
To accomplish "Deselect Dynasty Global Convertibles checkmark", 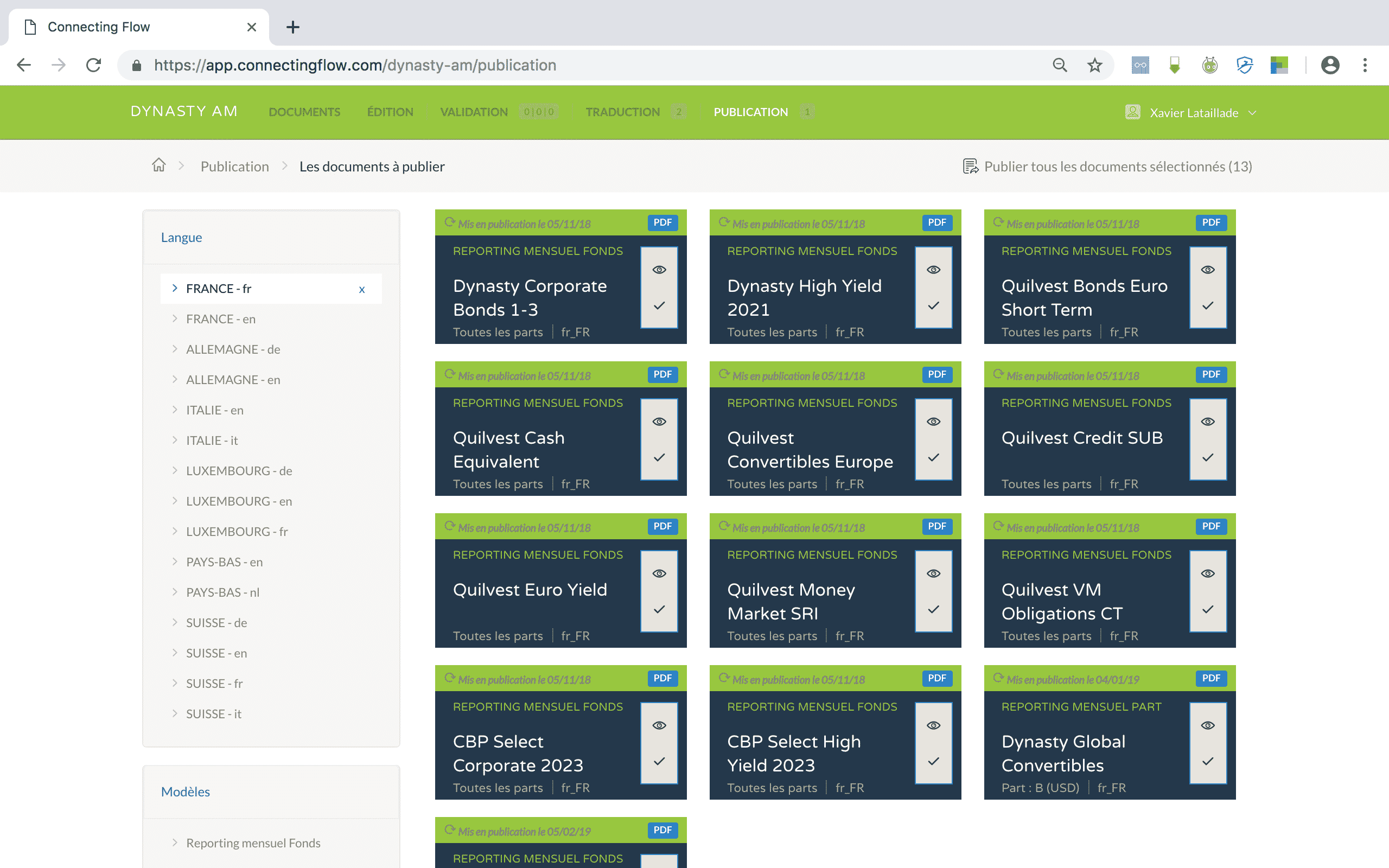I will pos(1208,761).
